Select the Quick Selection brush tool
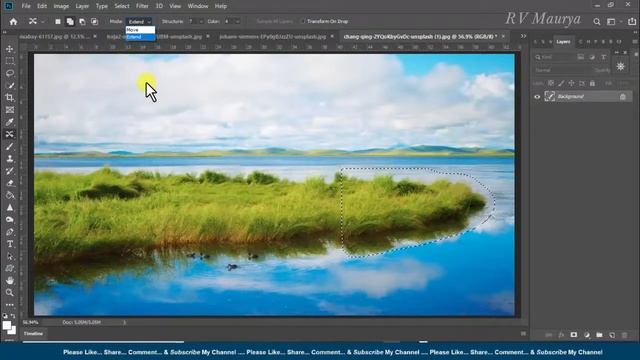This screenshot has height=360, width=640. pyautogui.click(x=9, y=86)
